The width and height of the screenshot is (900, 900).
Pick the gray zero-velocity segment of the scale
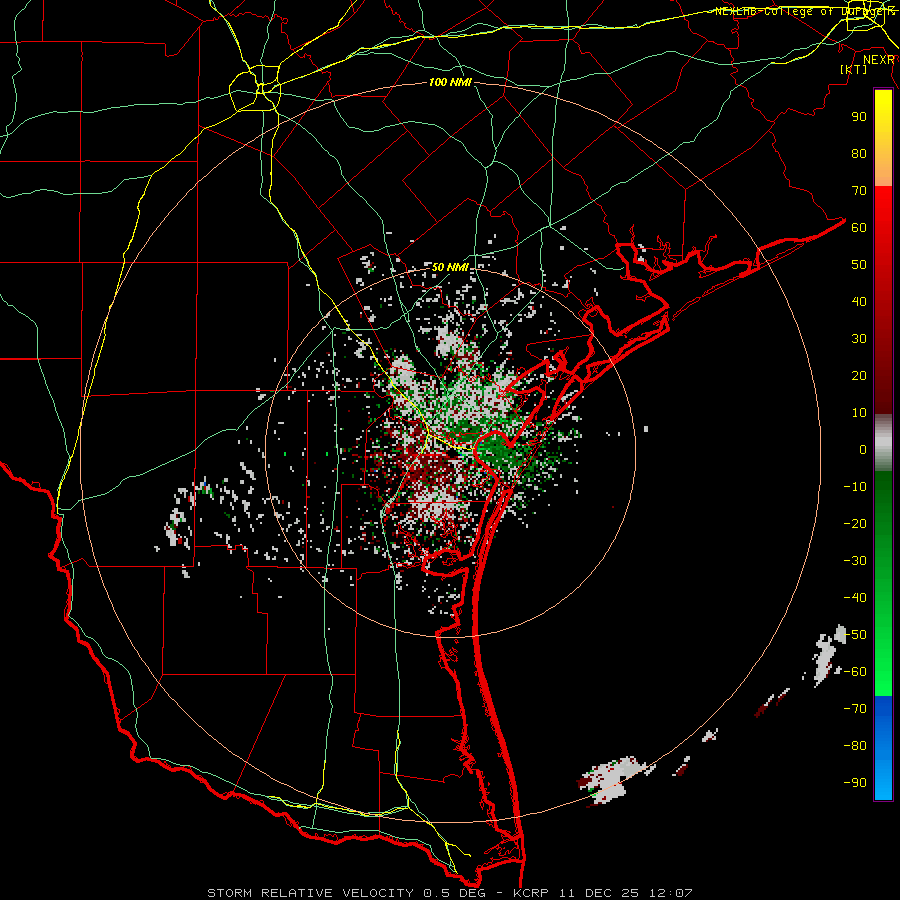[883, 443]
